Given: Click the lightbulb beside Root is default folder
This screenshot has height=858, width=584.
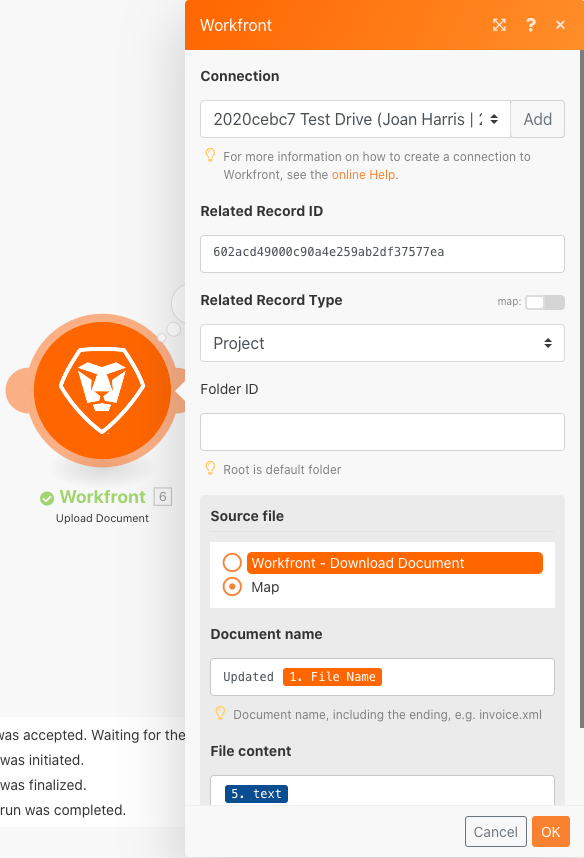Looking at the screenshot, I should 210,468.
